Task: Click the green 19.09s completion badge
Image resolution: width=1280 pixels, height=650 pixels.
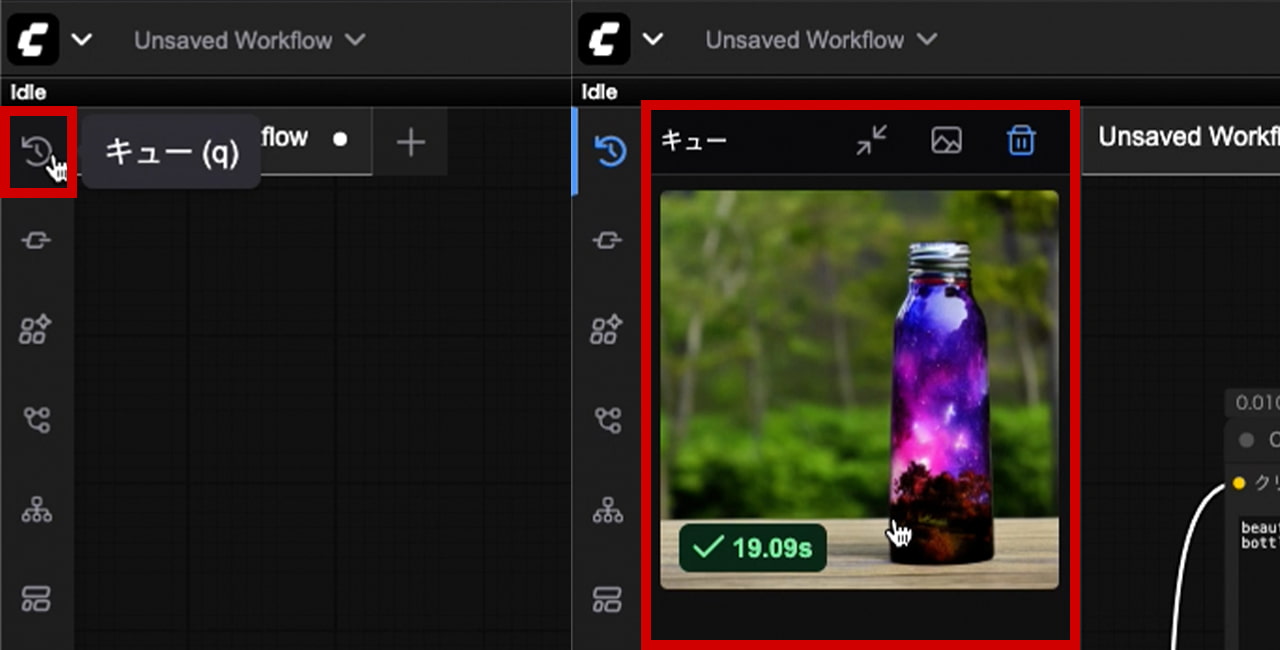Action: [753, 548]
